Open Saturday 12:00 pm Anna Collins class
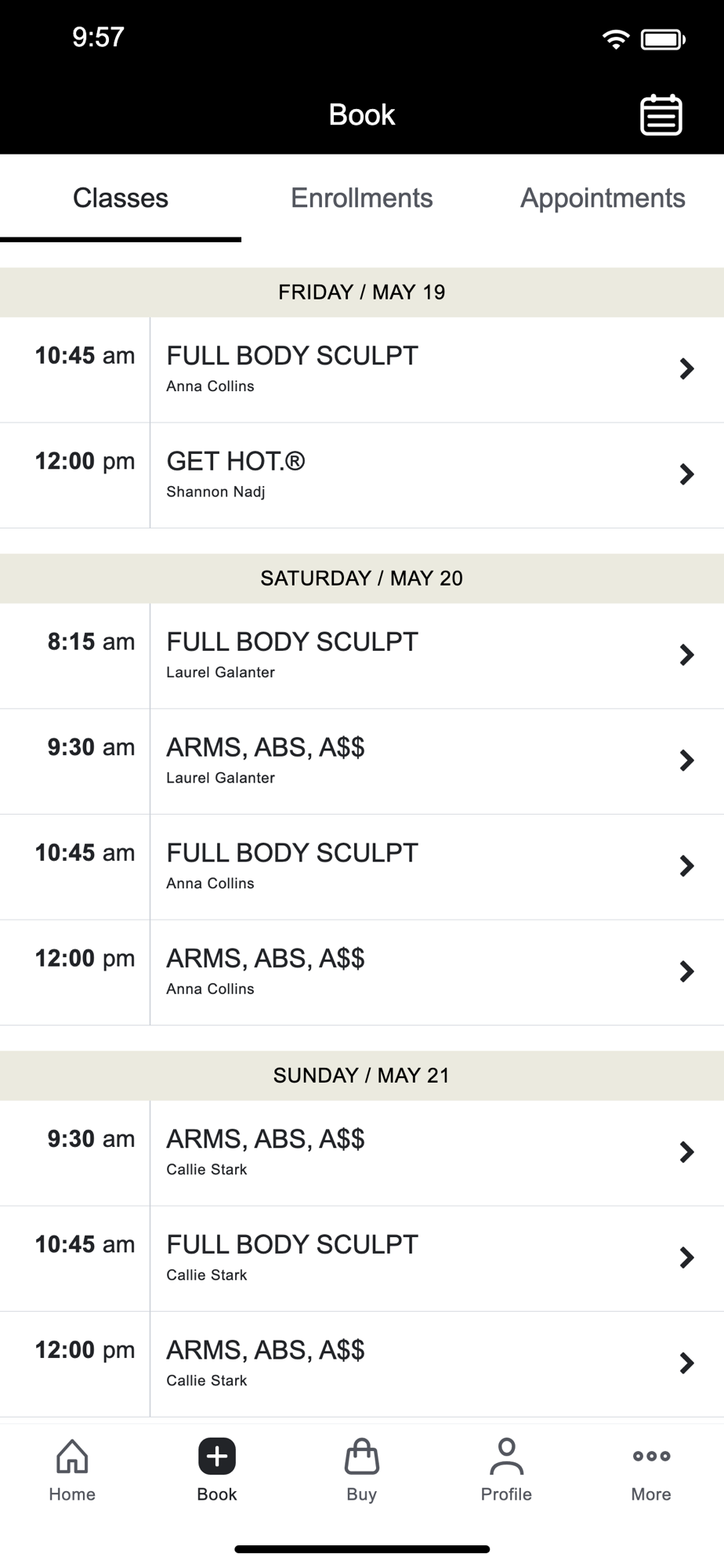The width and height of the screenshot is (724, 1568). (362, 972)
